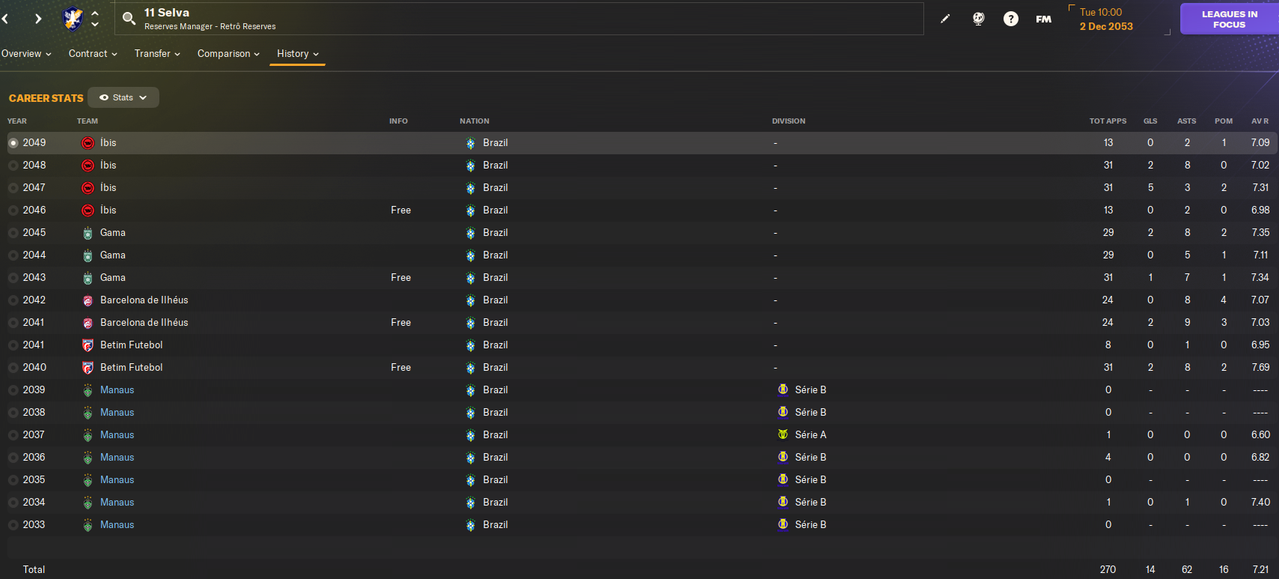Select the 2046 row radio button
The width and height of the screenshot is (1279, 579).
pyautogui.click(x=13, y=210)
